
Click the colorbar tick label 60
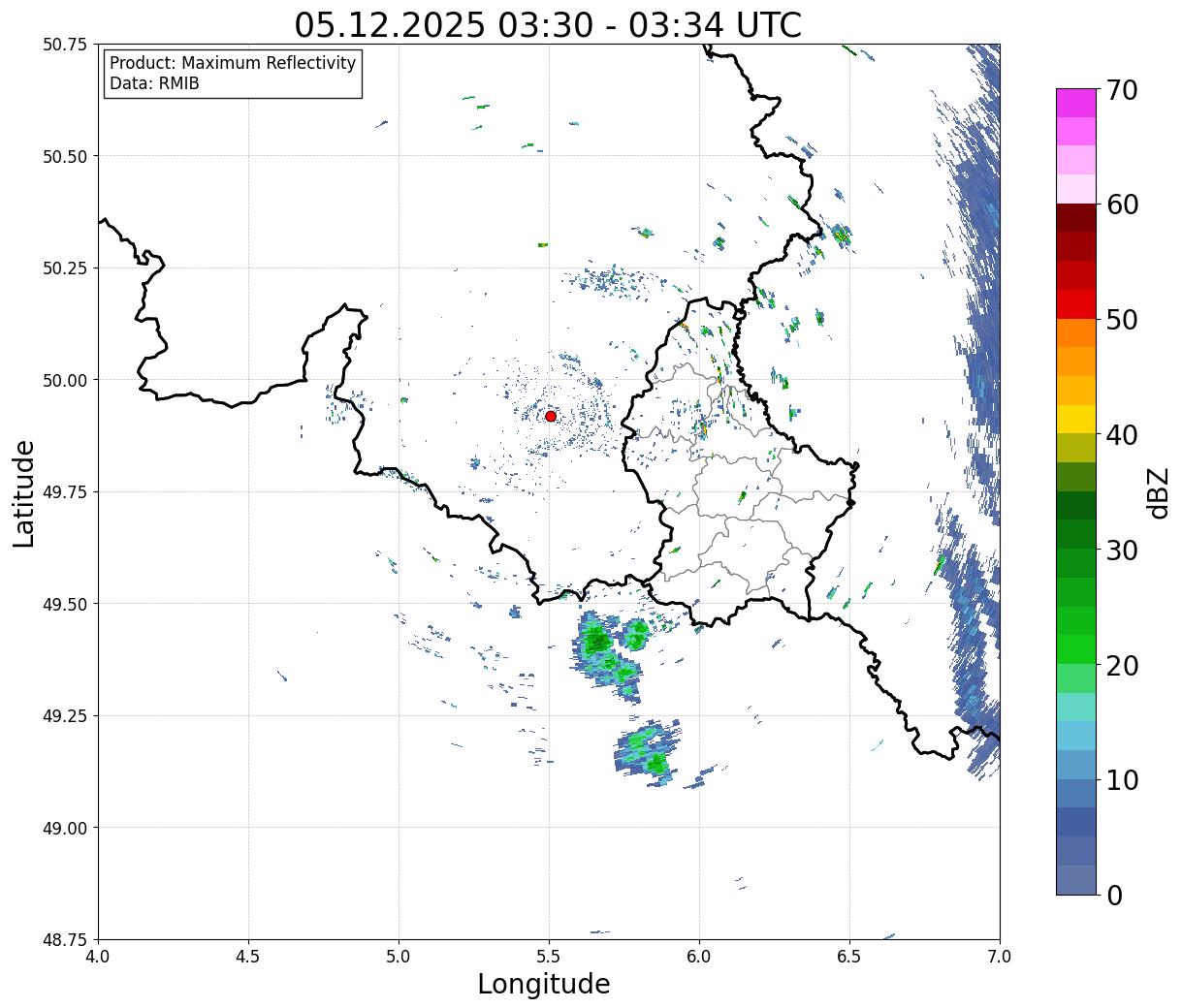[x=1123, y=205]
